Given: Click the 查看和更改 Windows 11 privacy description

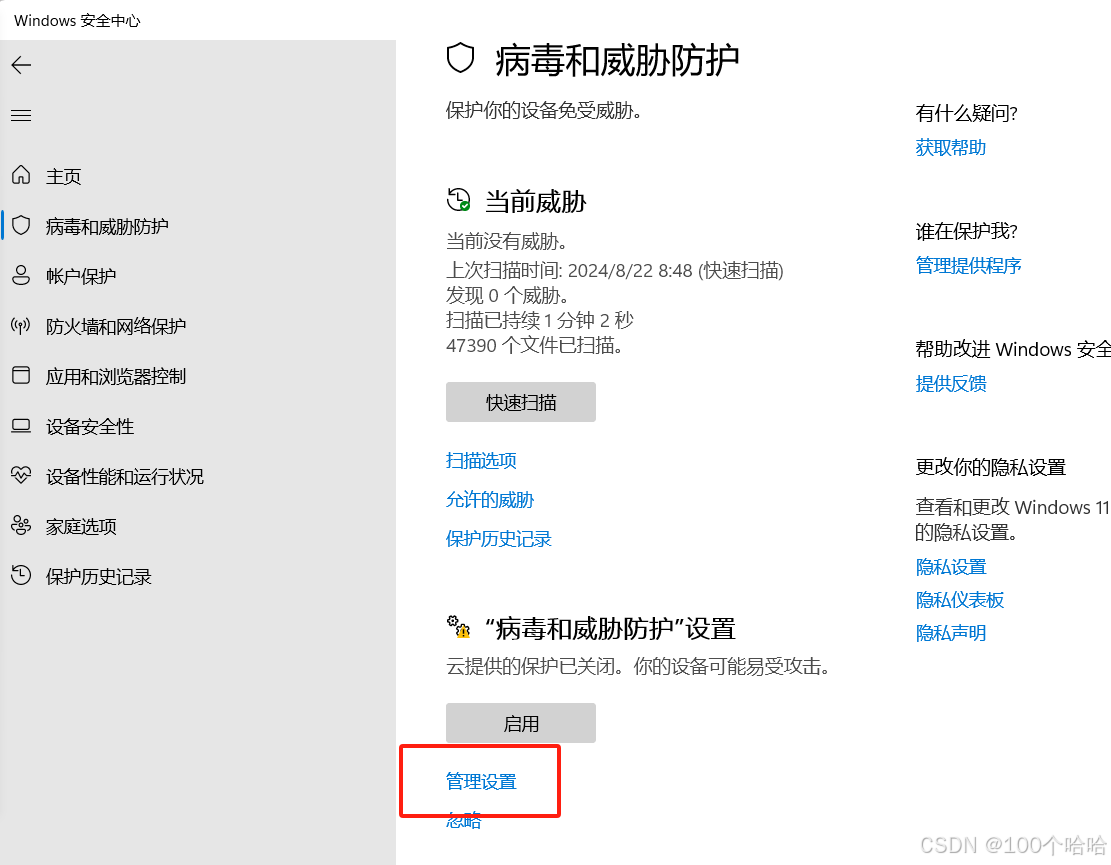Looking at the screenshot, I should (1013, 520).
